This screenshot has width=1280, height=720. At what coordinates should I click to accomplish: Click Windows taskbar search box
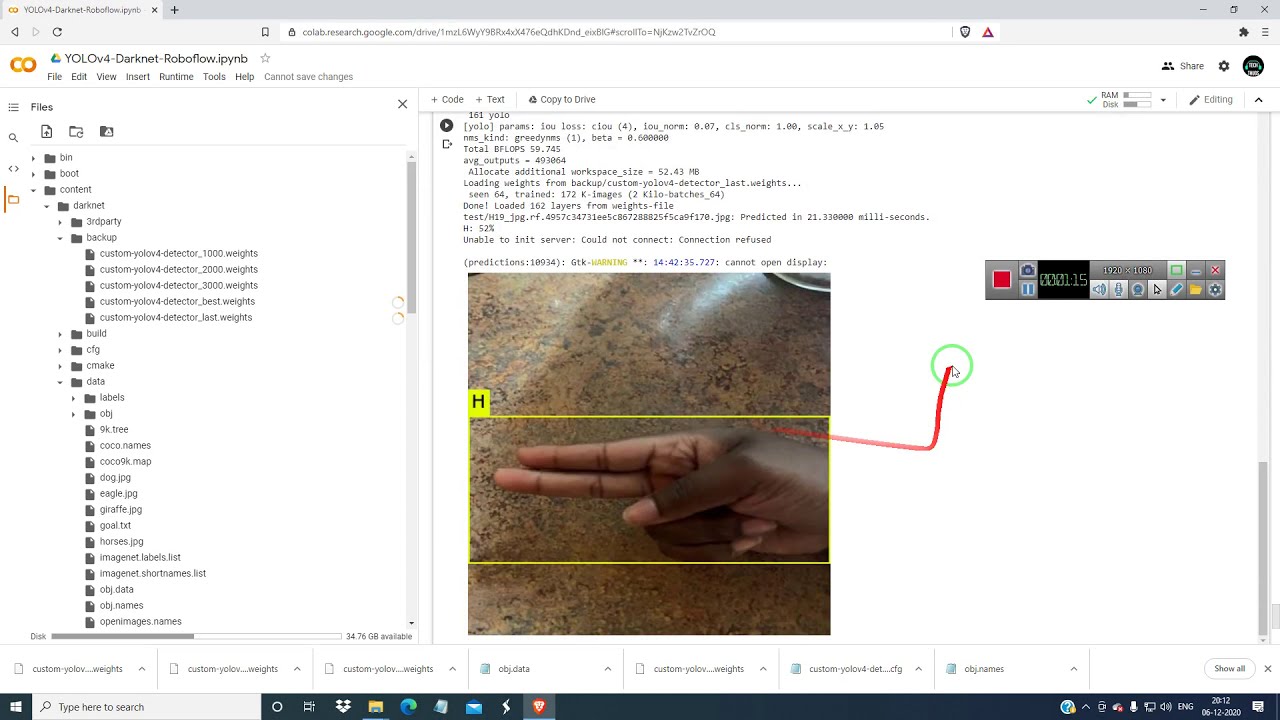click(146, 707)
